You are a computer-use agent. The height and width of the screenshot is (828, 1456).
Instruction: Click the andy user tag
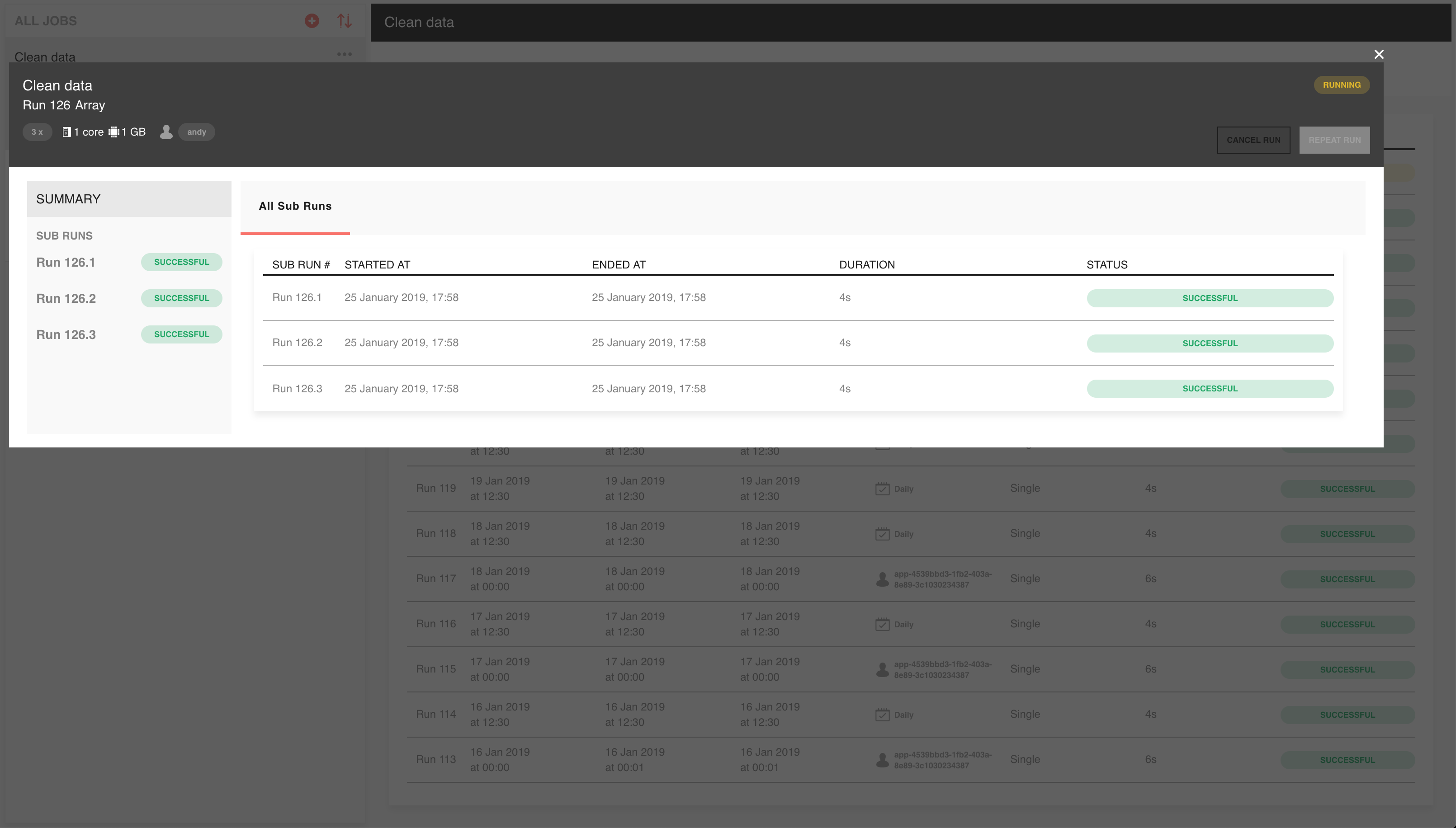pos(196,132)
